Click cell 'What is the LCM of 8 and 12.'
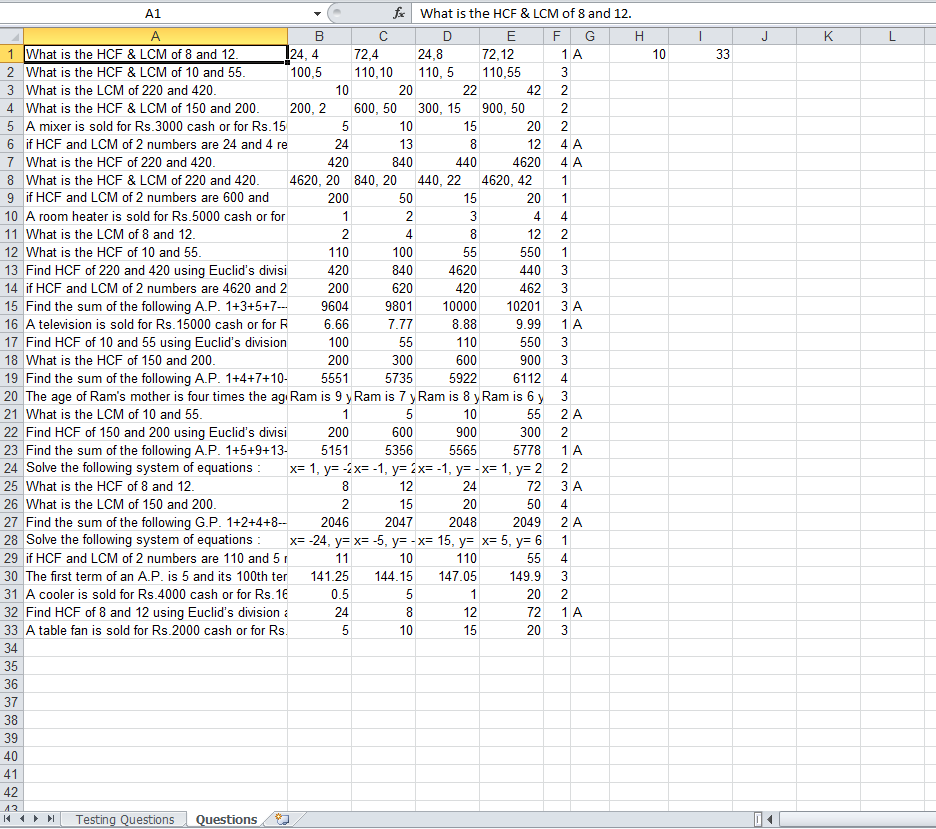Viewport: 936px width, 829px height. 155,234
